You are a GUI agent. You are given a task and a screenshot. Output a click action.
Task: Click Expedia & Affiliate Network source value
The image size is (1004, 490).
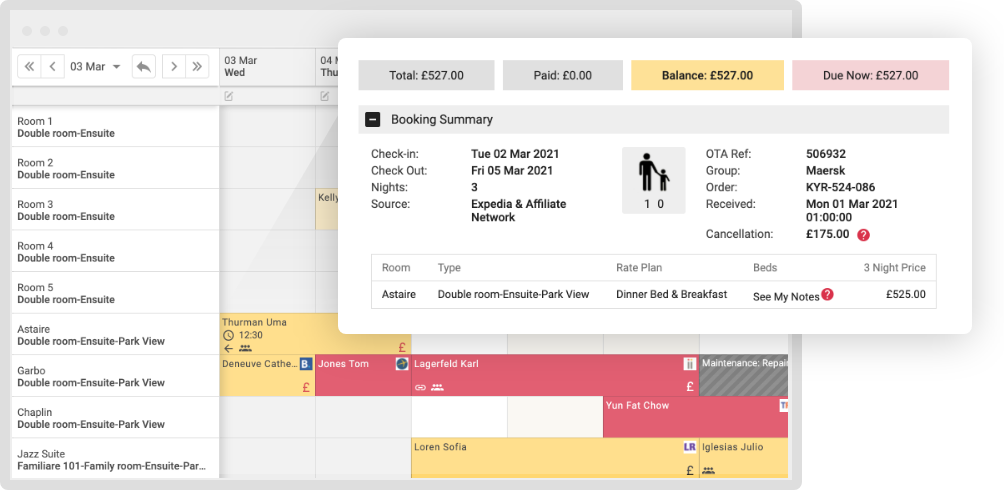[519, 211]
